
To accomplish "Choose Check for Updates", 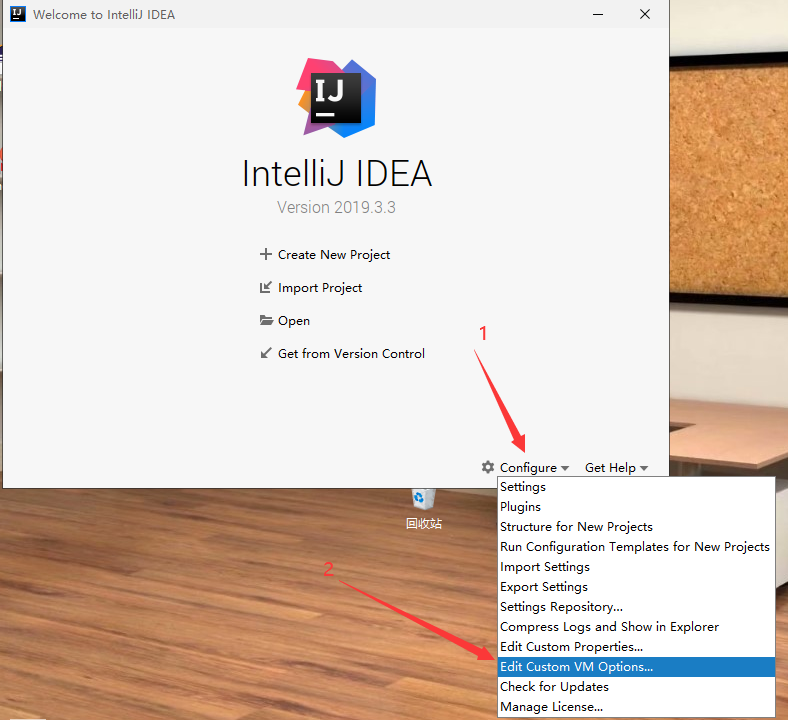I will pos(636,687).
